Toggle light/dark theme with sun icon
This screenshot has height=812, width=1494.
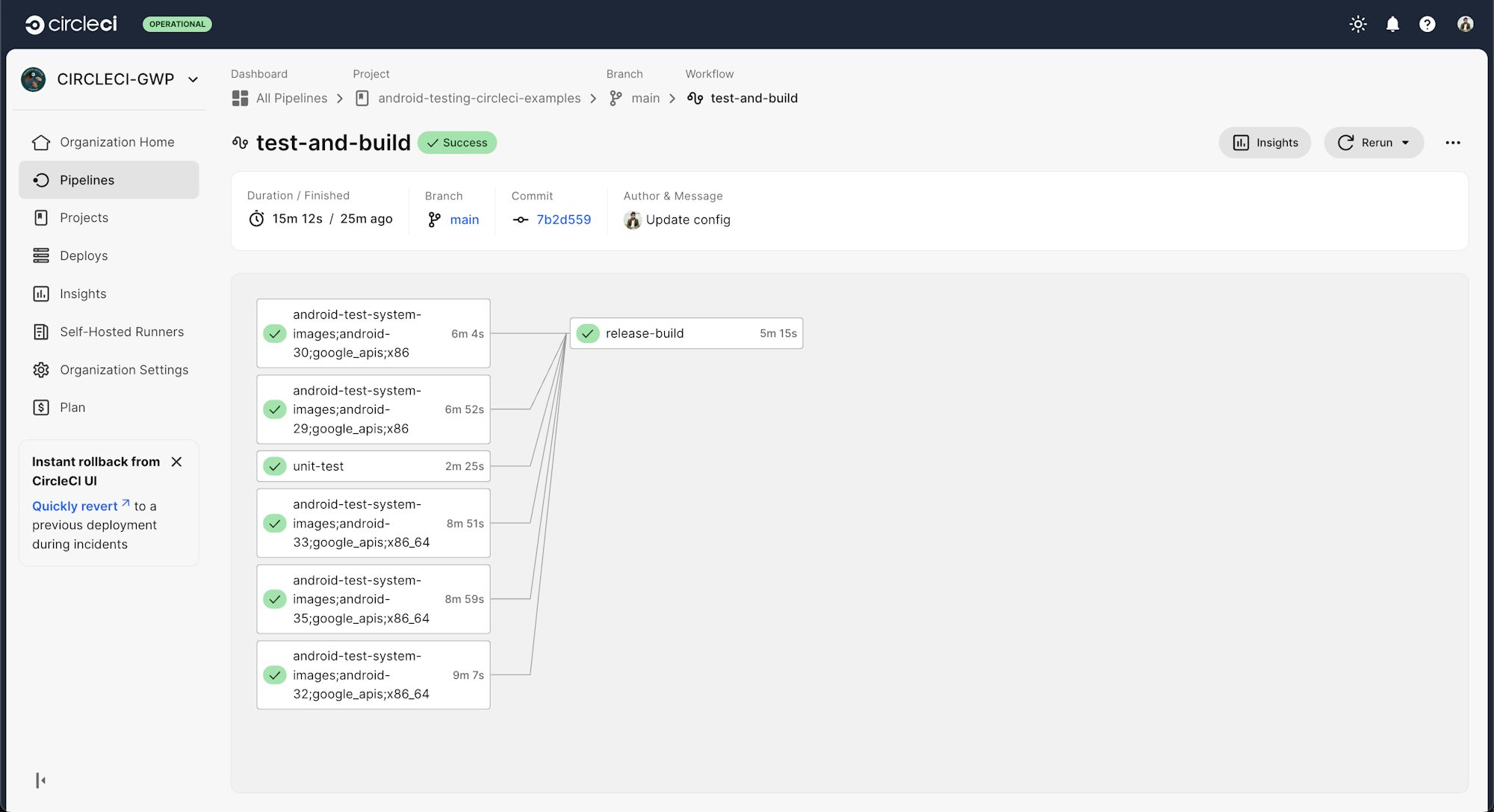(1358, 24)
